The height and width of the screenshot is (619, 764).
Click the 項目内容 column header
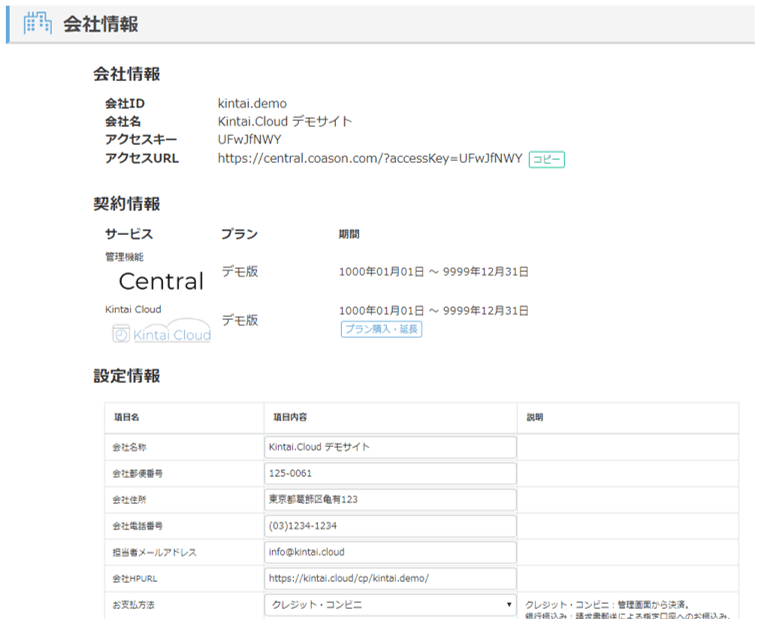(290, 417)
